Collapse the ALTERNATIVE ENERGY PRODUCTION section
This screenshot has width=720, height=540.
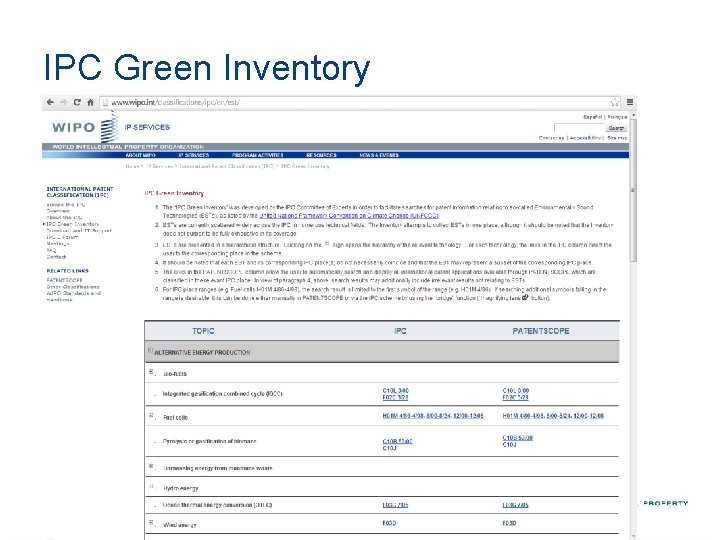pos(150,350)
